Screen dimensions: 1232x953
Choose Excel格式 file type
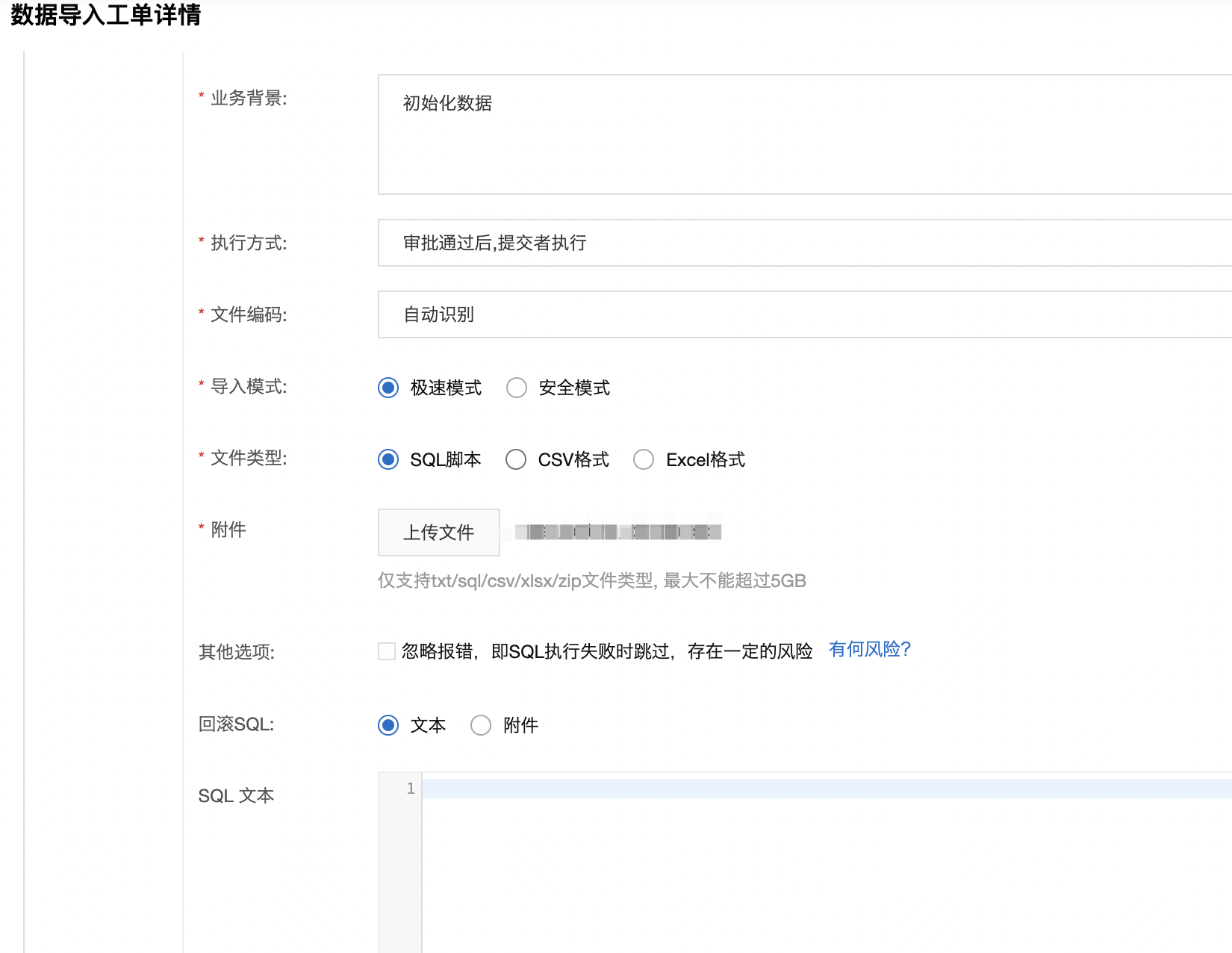(644, 459)
